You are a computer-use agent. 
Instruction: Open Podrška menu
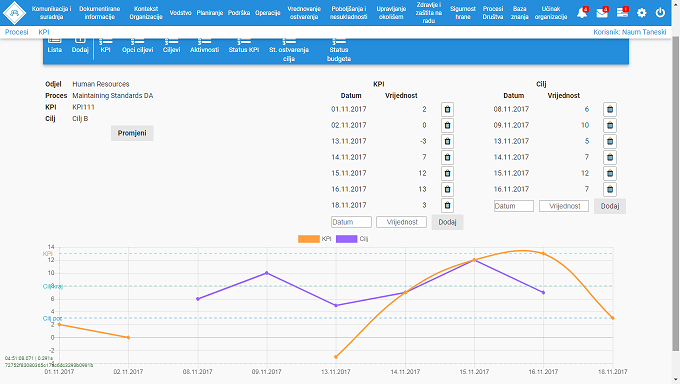(239, 13)
